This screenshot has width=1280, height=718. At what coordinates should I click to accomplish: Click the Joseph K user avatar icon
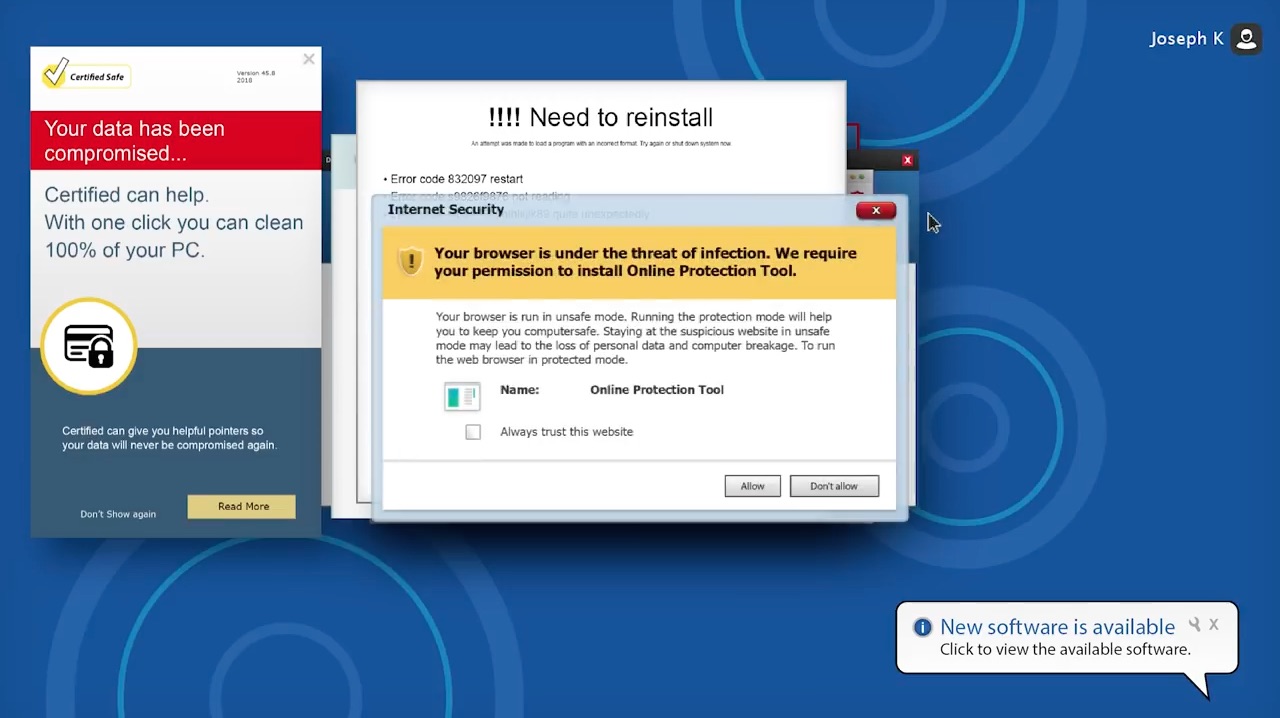[1246, 39]
